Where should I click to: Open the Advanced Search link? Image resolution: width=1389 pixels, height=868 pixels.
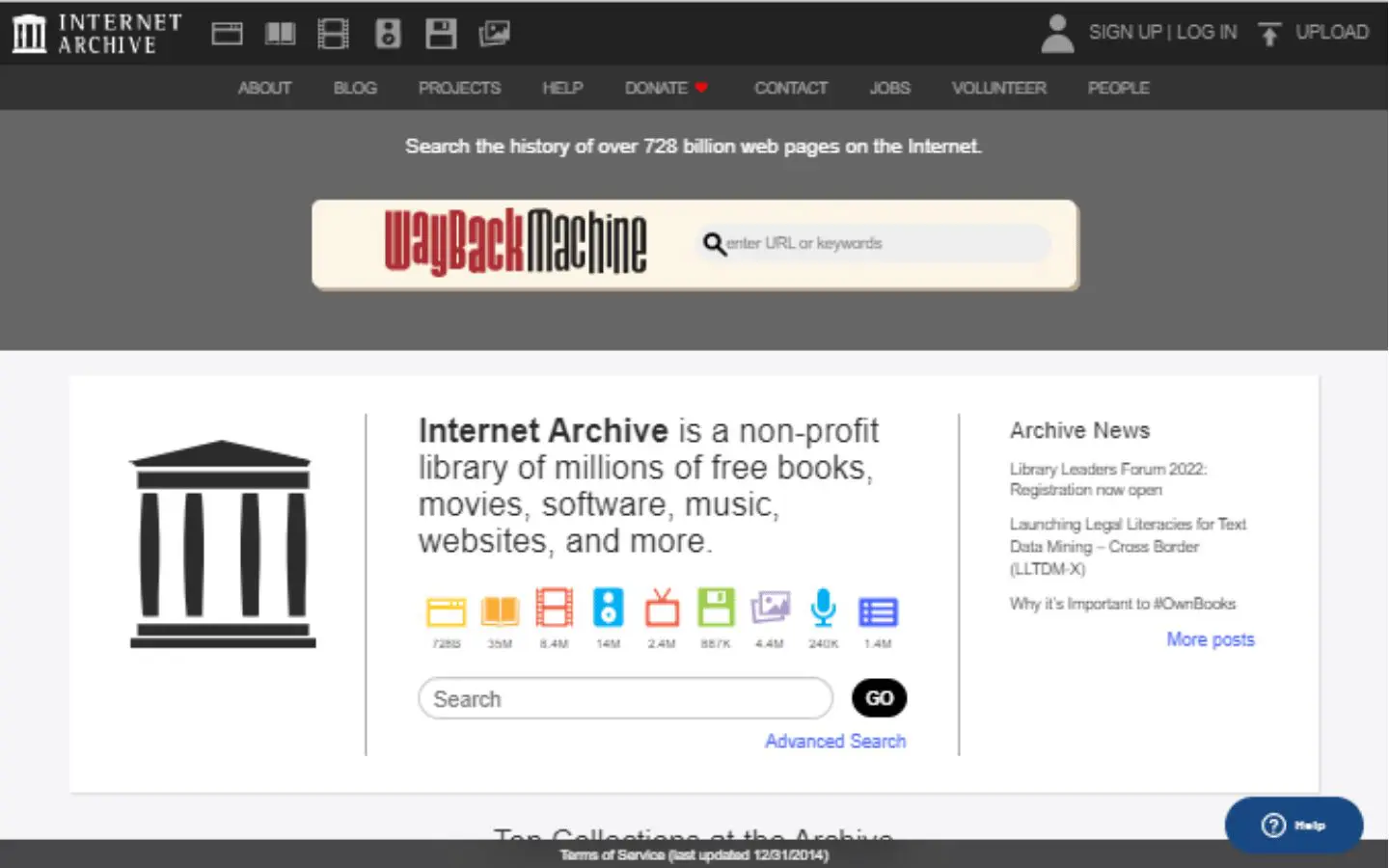pyautogui.click(x=835, y=741)
